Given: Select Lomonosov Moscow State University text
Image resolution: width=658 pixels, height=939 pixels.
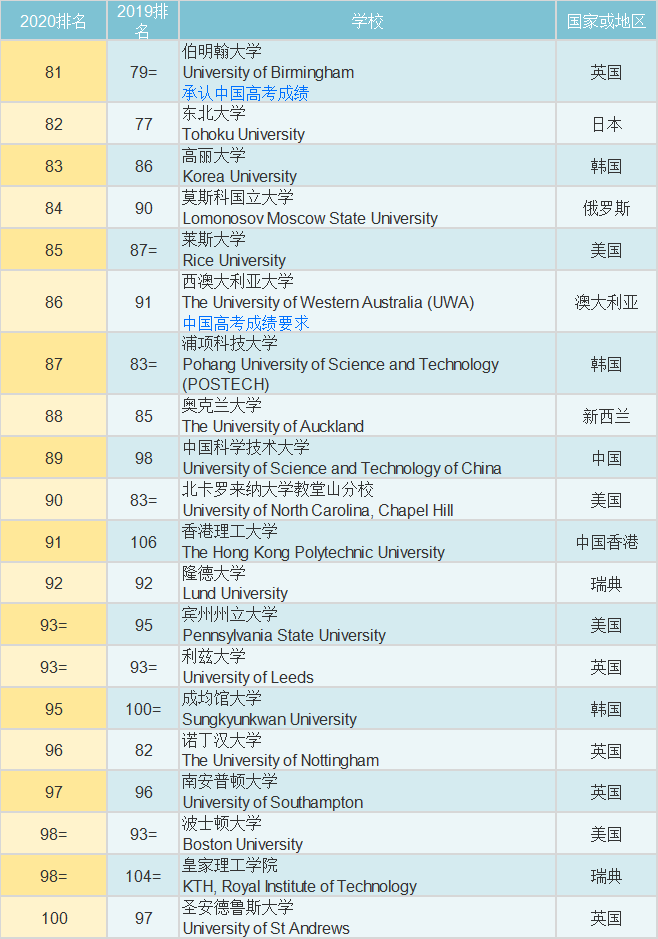Looking at the screenshot, I should coord(310,218).
